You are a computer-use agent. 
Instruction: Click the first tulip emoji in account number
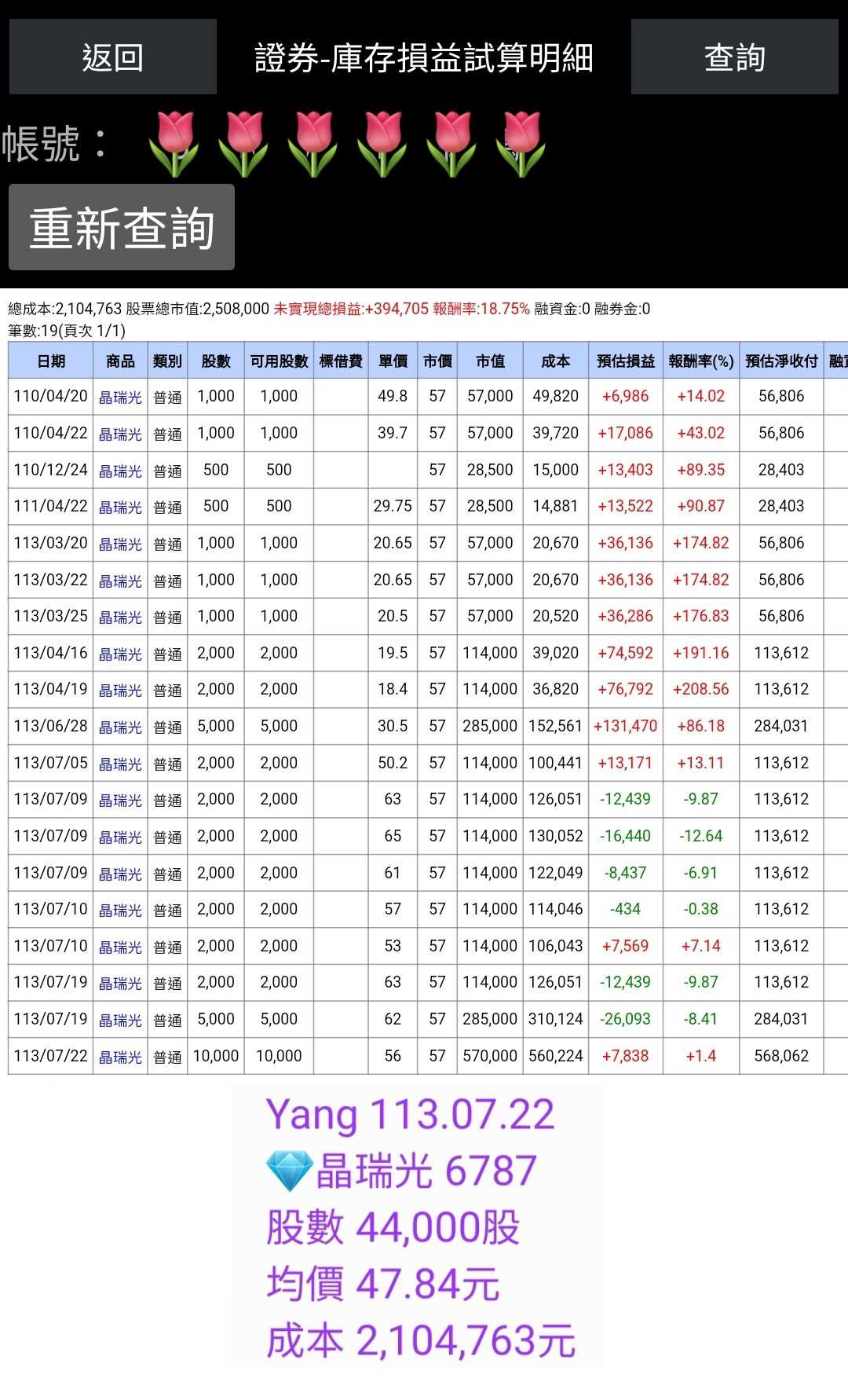coord(174,144)
